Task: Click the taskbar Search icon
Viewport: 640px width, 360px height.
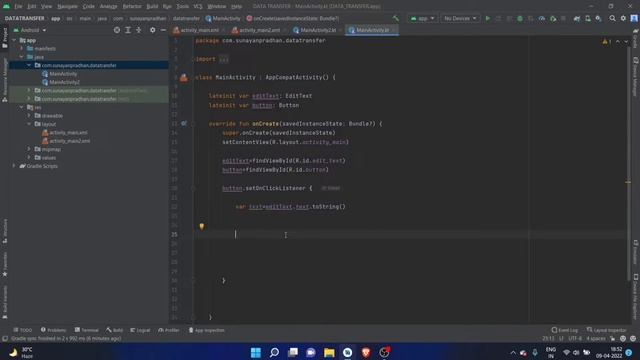Action: (x=274, y=352)
